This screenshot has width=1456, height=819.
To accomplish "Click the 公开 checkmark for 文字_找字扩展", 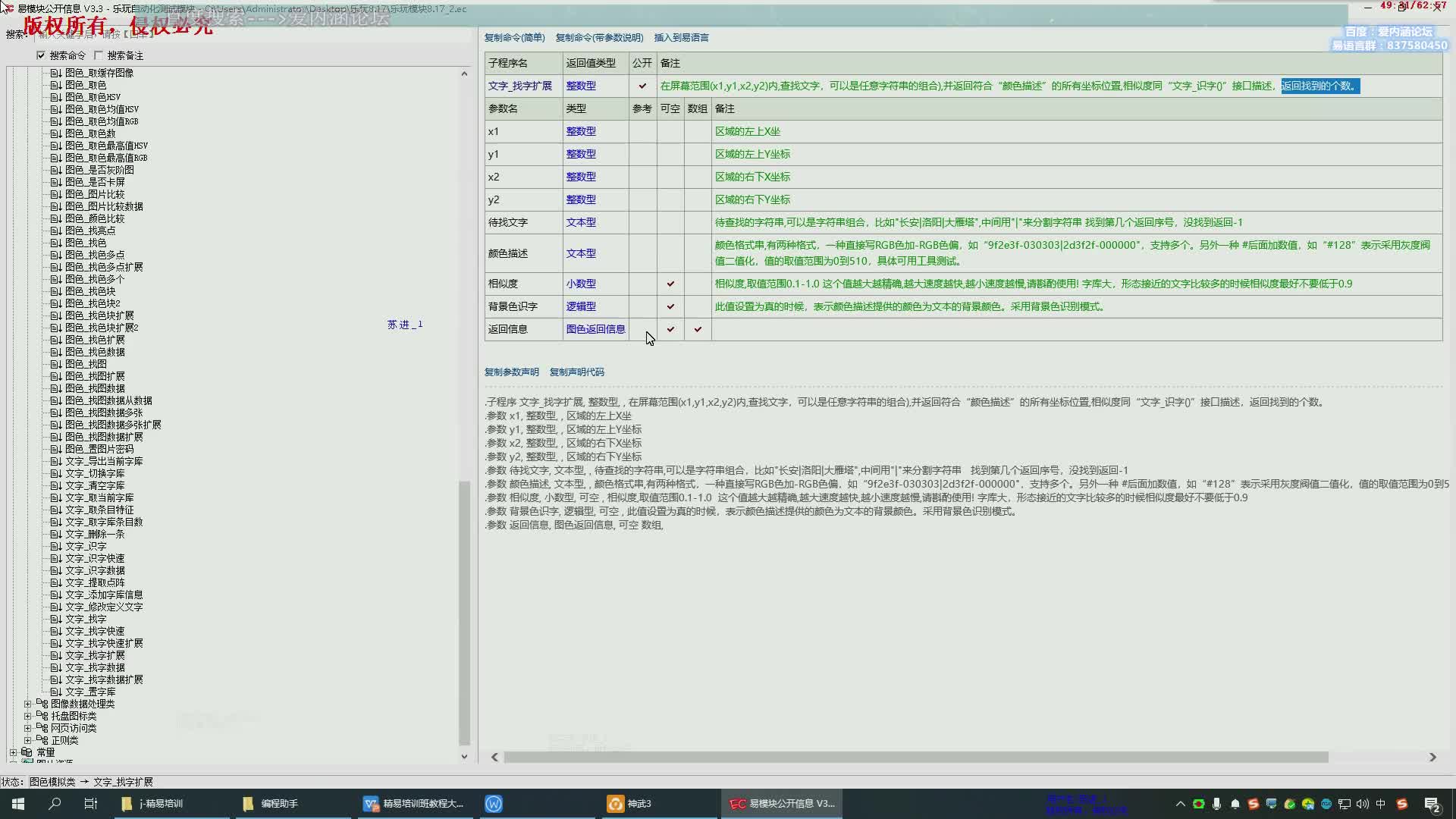I will 642,86.
